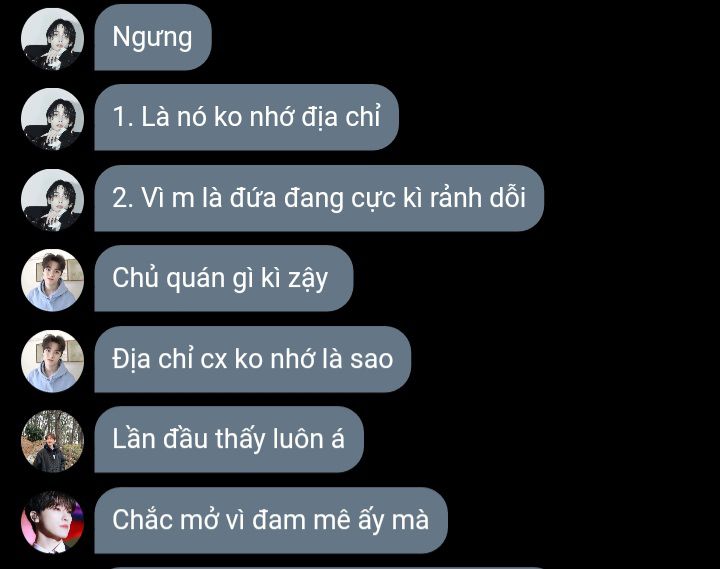Tap the "Địa chỉ cx ko nhớ là sao" bubble
This screenshot has height=569, width=720.
coord(253,359)
